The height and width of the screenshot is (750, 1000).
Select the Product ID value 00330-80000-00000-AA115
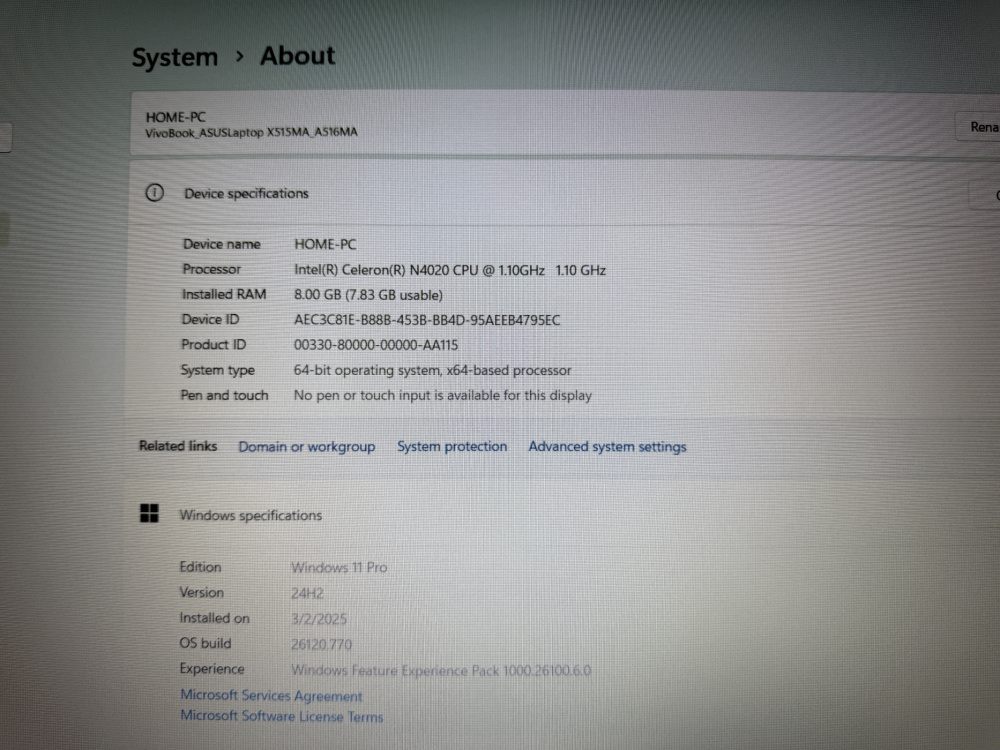[x=376, y=345]
